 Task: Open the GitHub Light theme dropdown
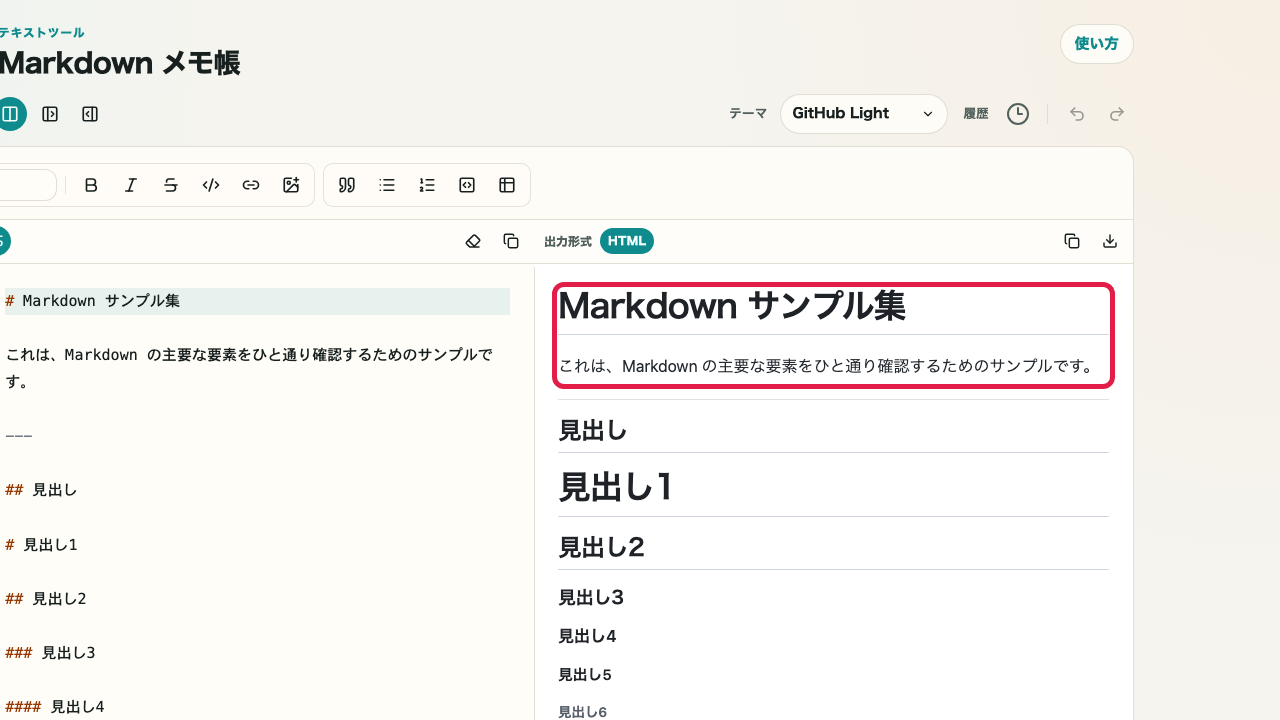[863, 114]
